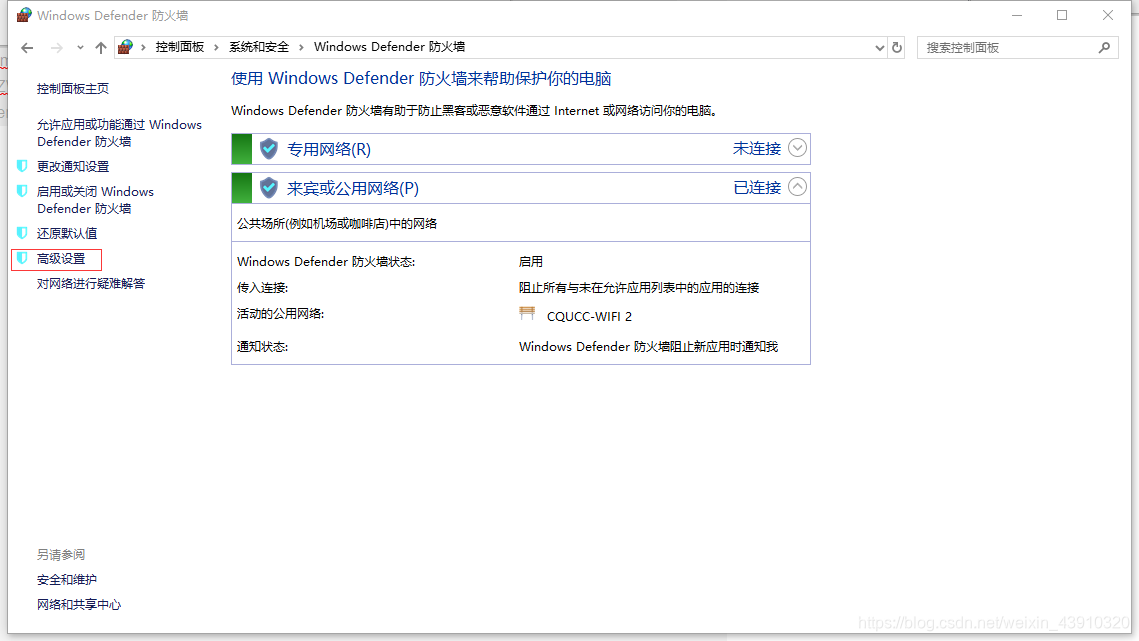Screen dimensions: 1139x641
Task: Expand chevron after 控制面板 breadcrumb
Action: click(216, 47)
